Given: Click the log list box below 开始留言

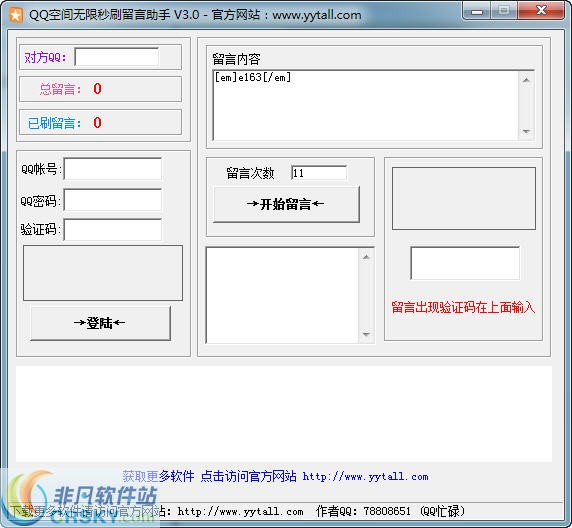Looking at the screenshot, I should [283, 295].
